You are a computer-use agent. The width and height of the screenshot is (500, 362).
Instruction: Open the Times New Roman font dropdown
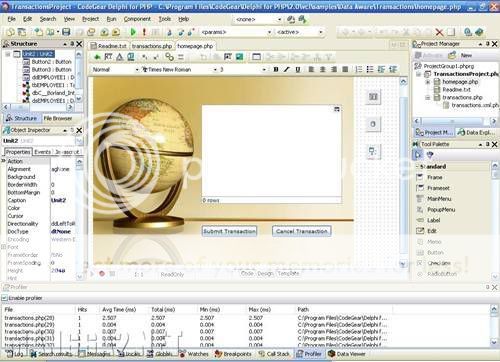click(215, 70)
